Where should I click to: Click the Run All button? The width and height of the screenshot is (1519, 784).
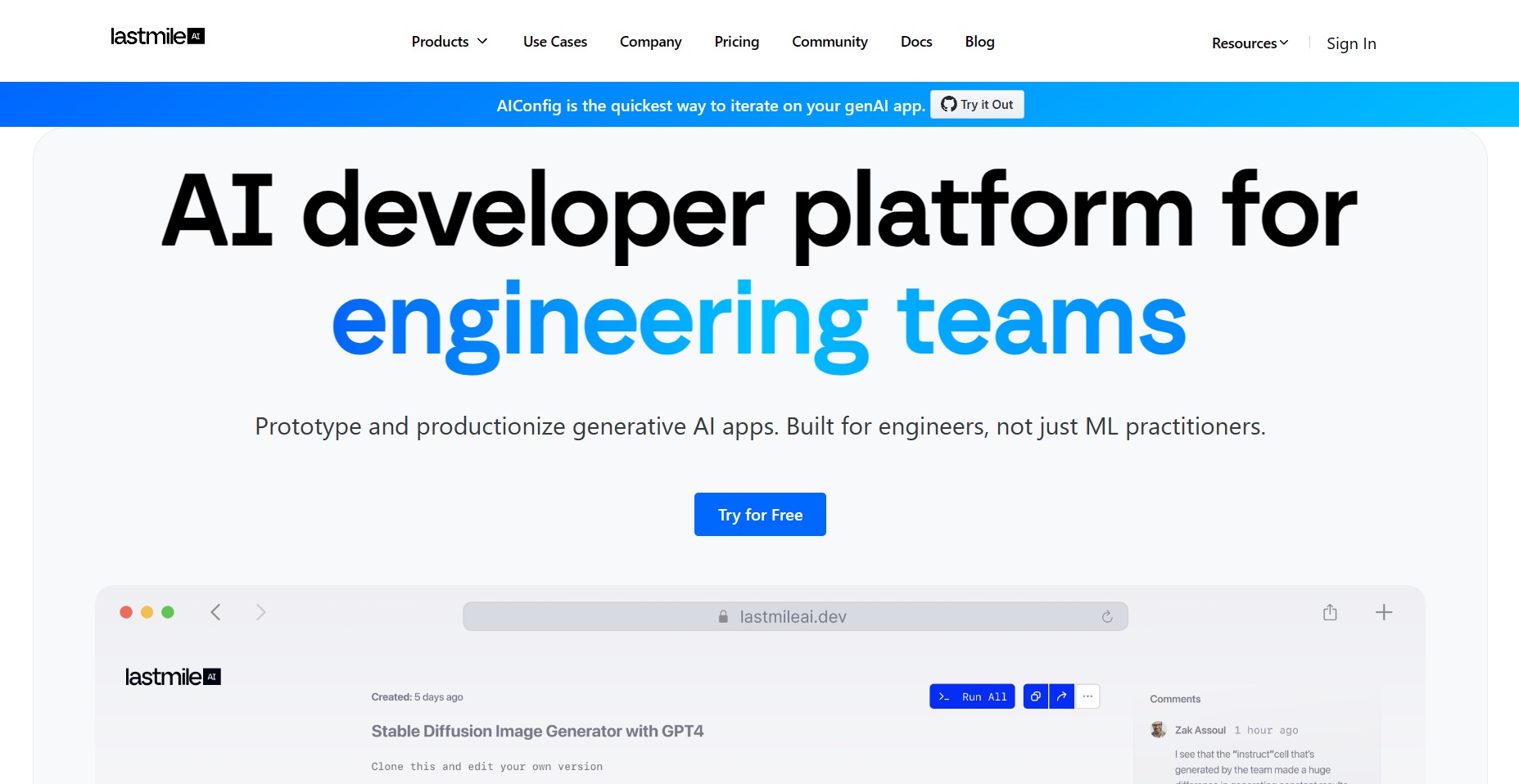(x=972, y=696)
